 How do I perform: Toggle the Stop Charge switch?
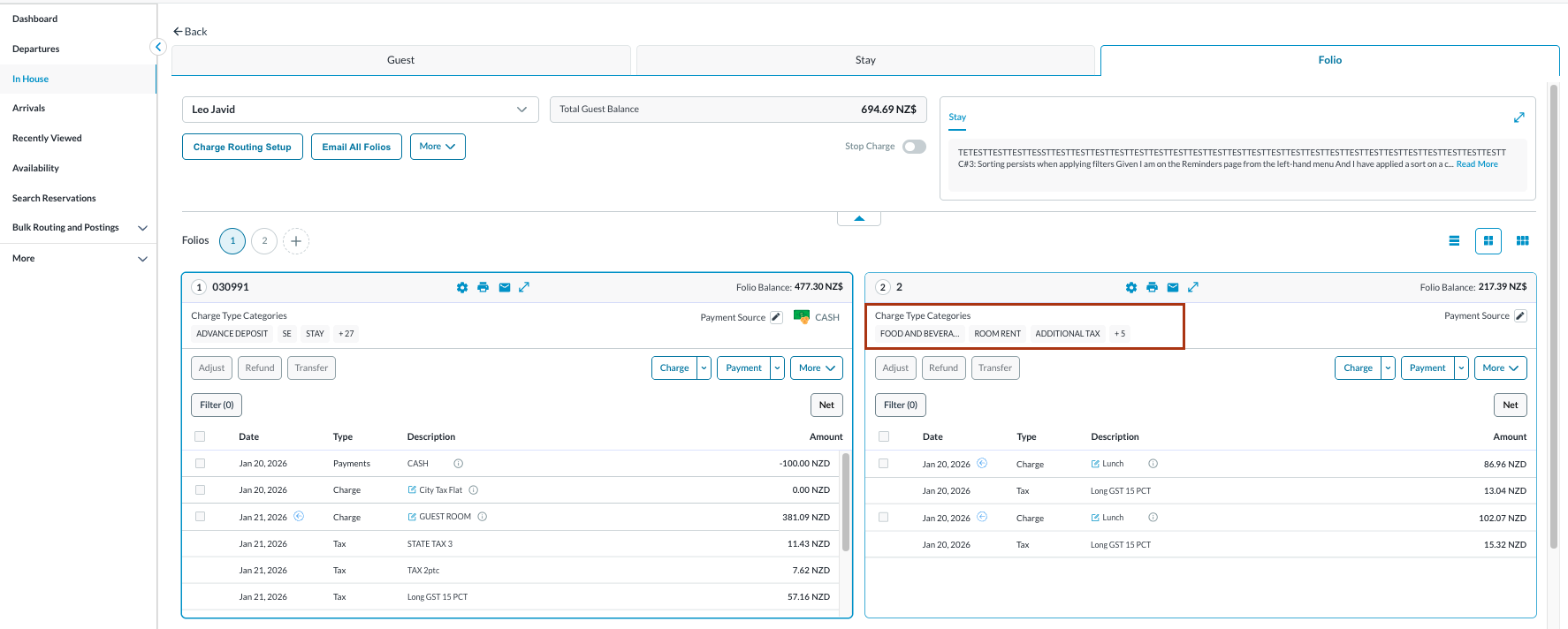point(914,147)
